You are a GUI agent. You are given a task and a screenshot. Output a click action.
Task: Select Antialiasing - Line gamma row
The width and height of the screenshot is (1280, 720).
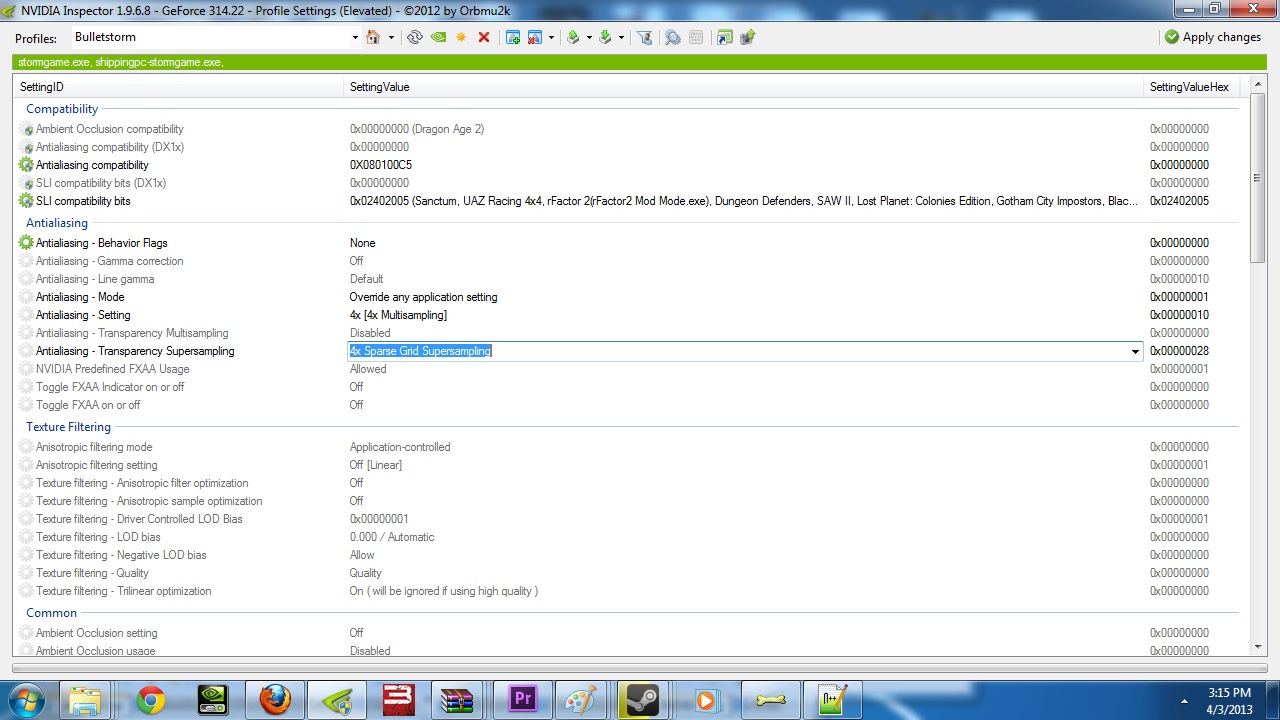coord(630,279)
